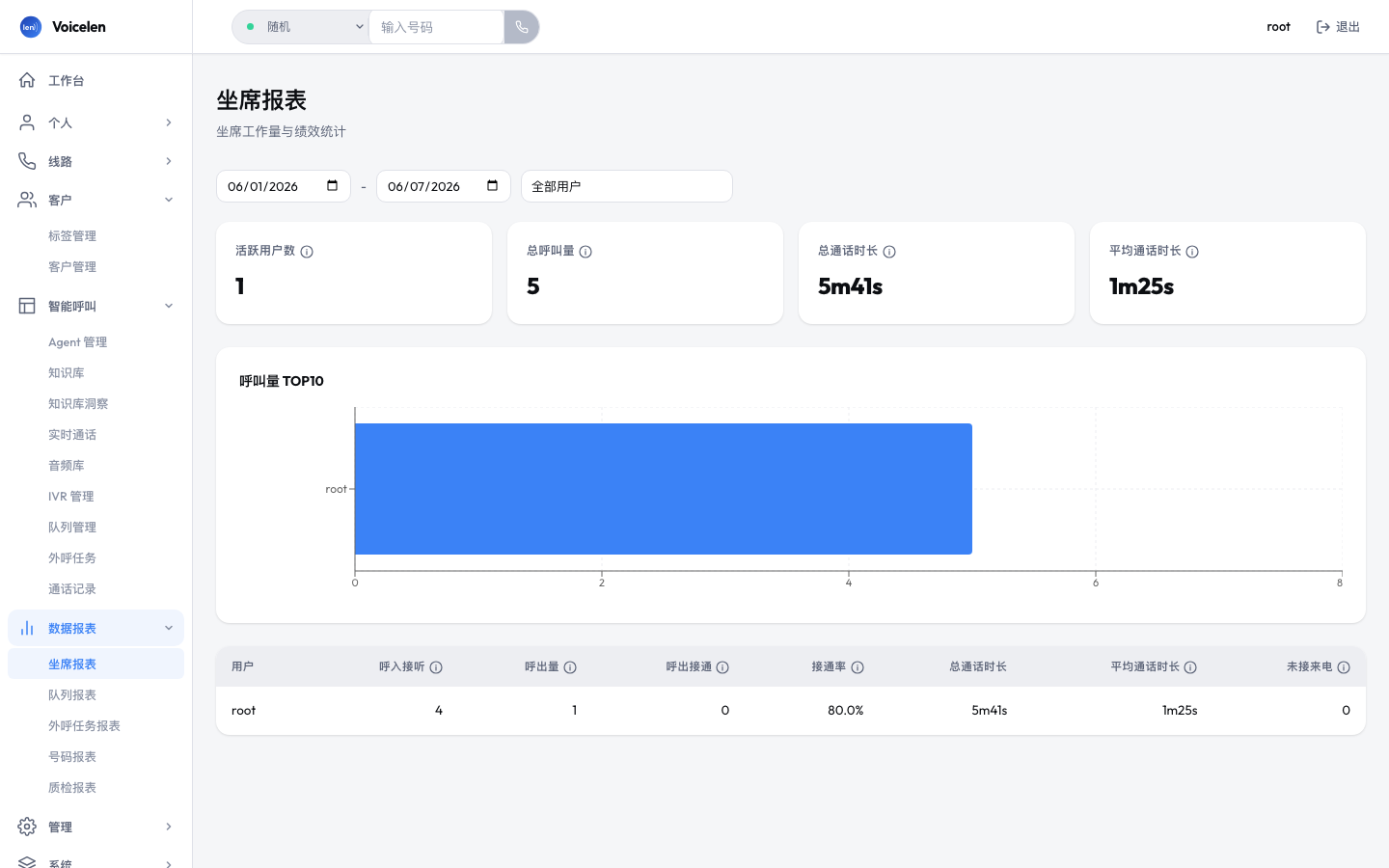Click the info icon beside 活跃用户数

click(307, 252)
